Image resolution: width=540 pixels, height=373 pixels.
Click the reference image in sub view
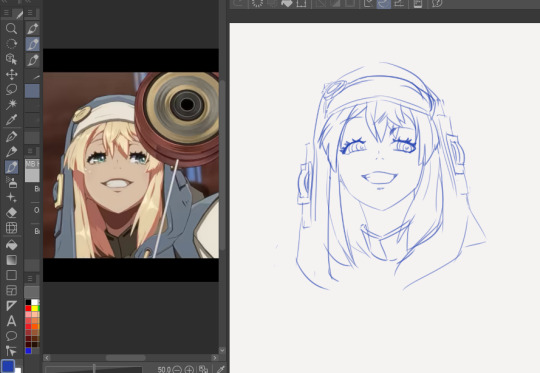(x=131, y=165)
